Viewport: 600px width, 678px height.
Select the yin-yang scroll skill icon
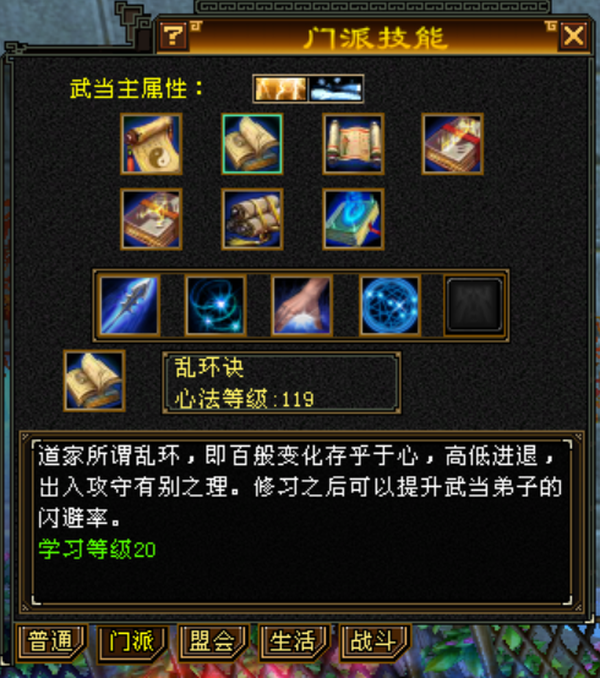click(x=151, y=144)
